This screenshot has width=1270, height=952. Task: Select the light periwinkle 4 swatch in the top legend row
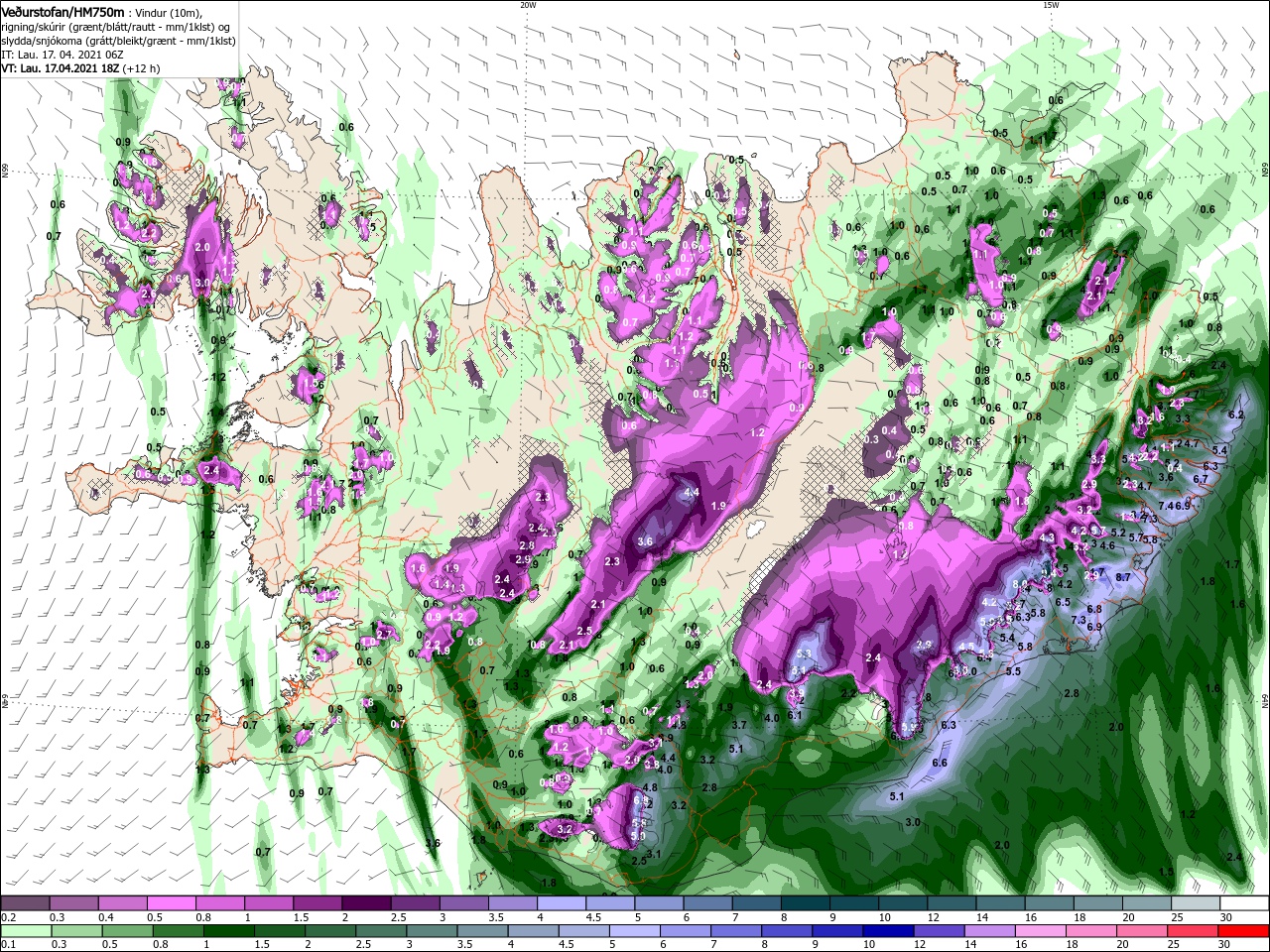tap(562, 903)
